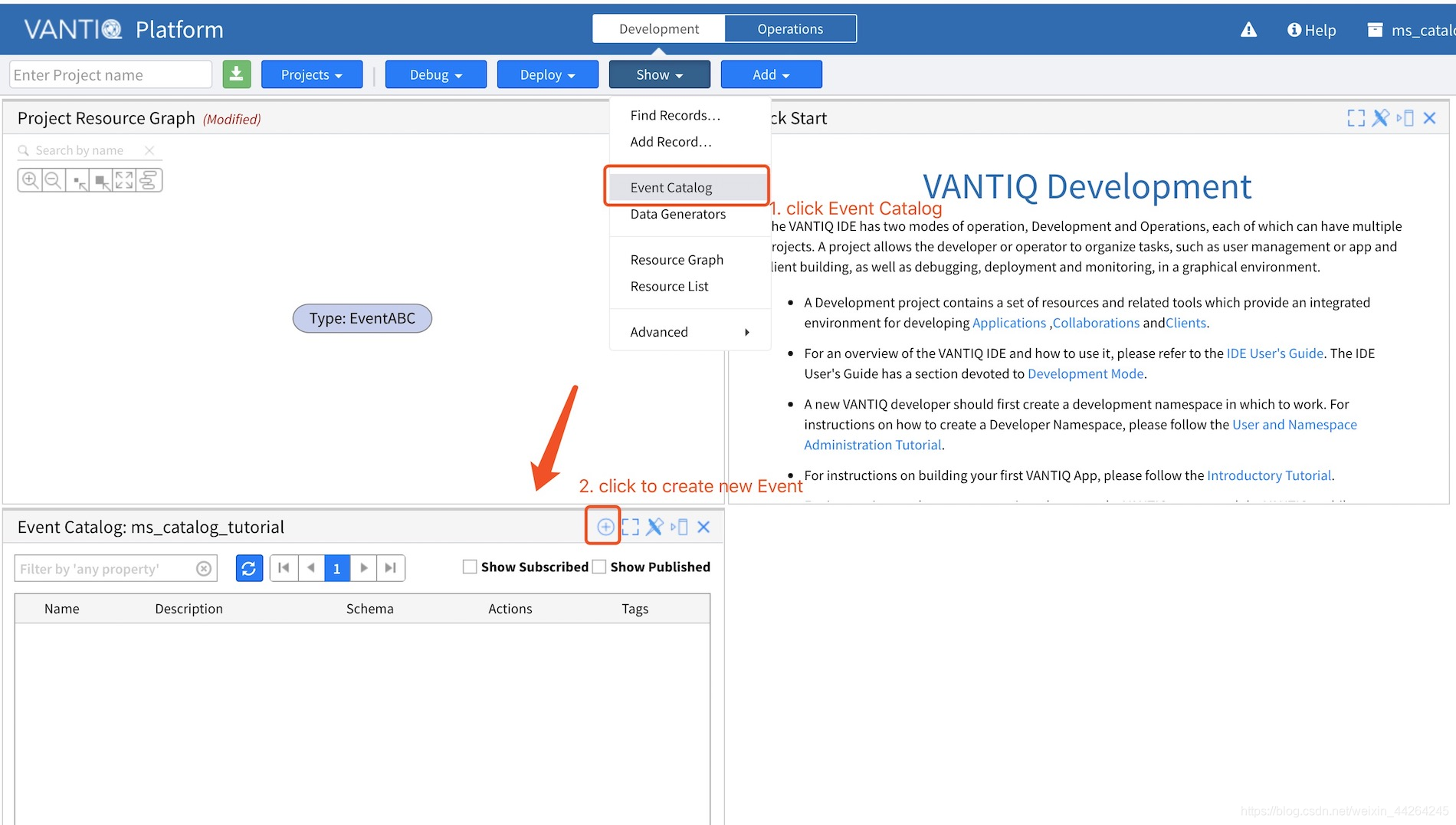Open Resource Graph from the Show menu
This screenshot has height=825, width=1456.
[x=690, y=260]
